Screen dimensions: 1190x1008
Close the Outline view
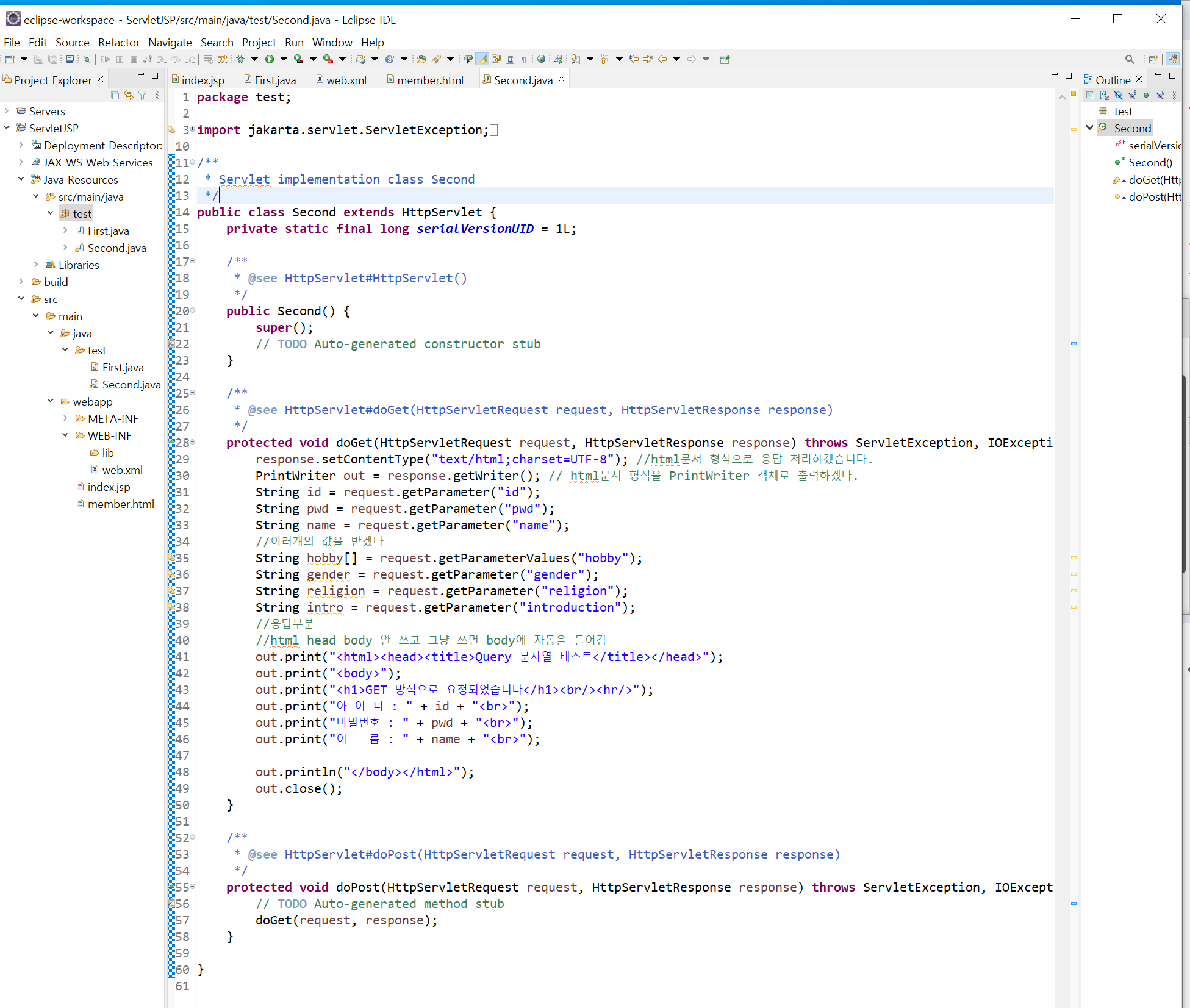pos(1139,79)
